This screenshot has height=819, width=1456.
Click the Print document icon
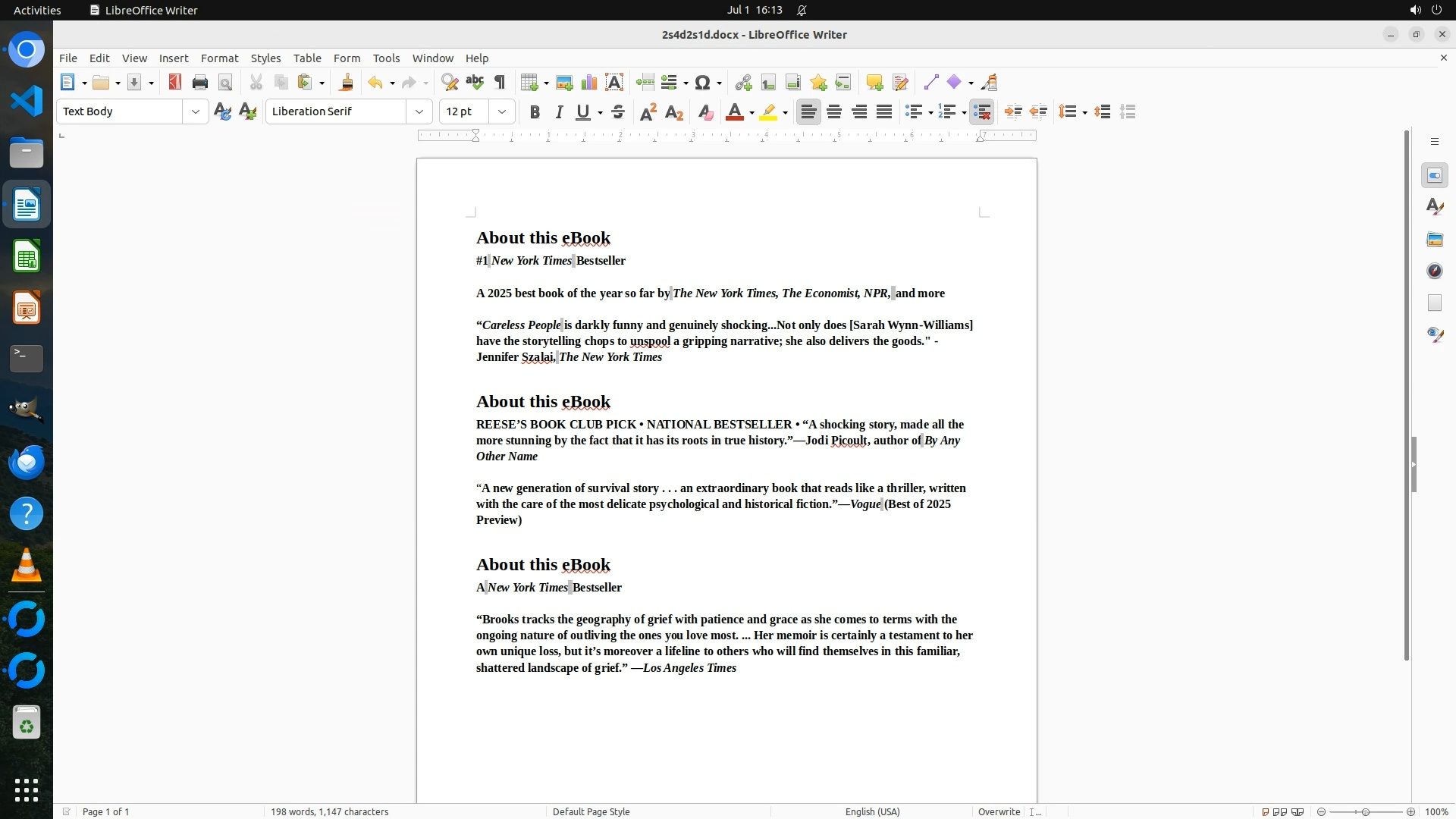pos(200,83)
